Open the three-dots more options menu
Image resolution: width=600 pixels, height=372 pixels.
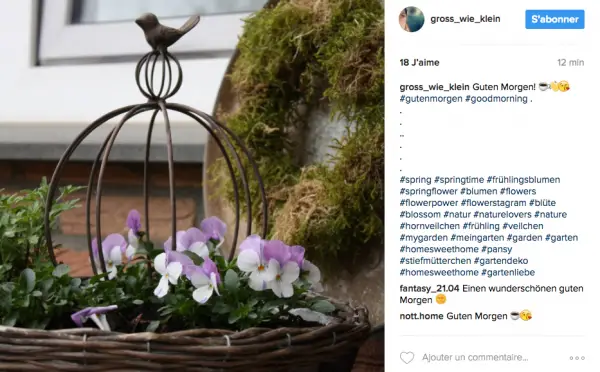(577, 358)
